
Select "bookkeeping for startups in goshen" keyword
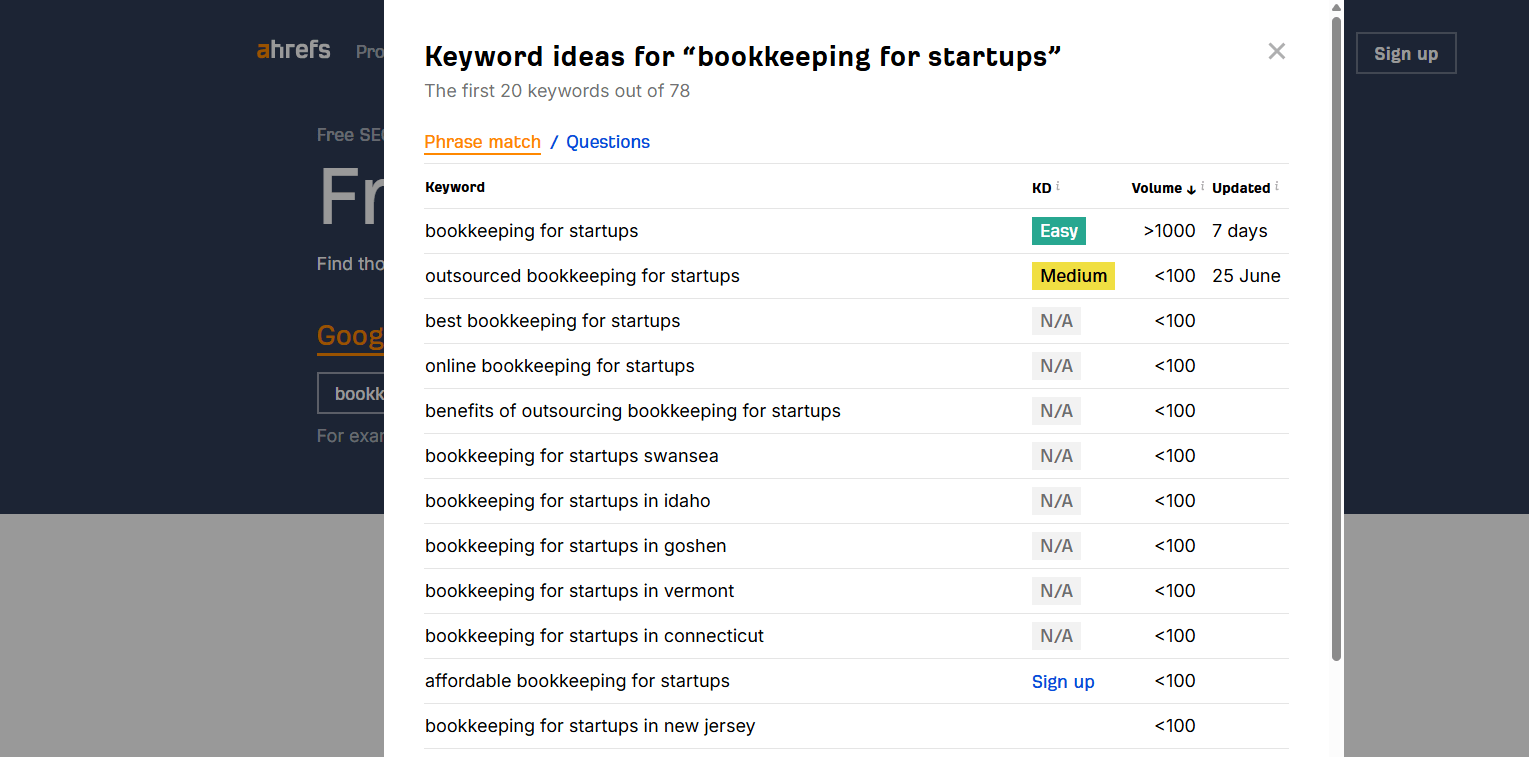click(x=576, y=546)
